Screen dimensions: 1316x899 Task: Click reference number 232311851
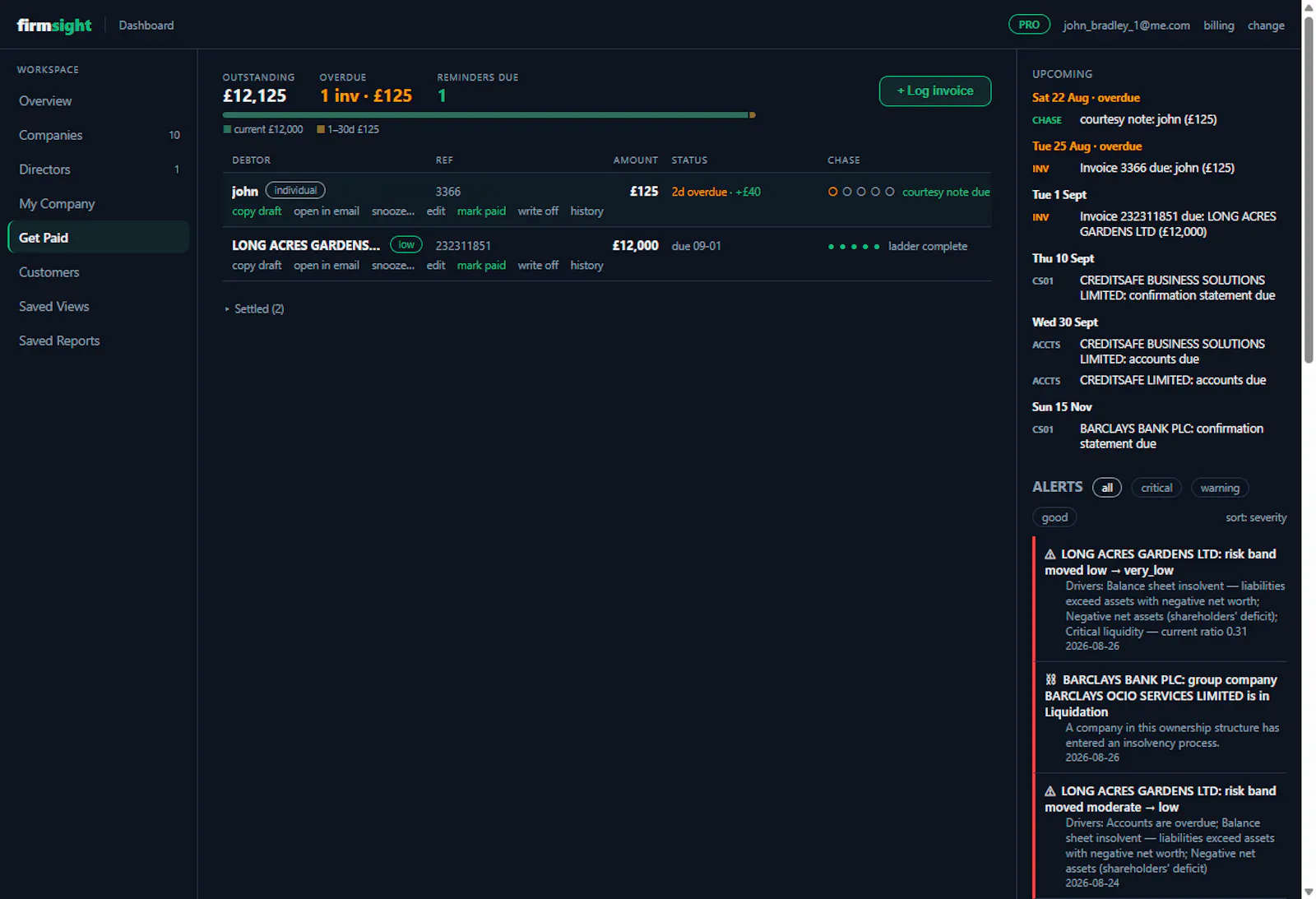point(463,247)
